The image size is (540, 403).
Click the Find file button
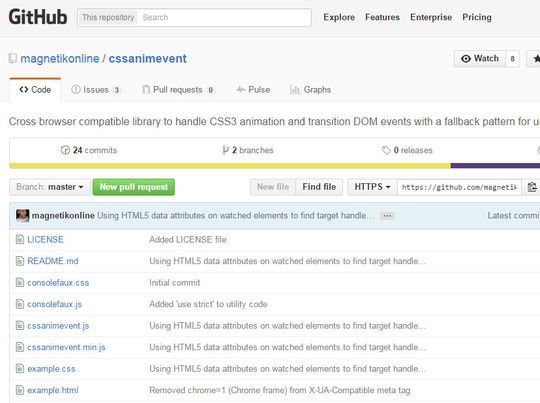319,187
